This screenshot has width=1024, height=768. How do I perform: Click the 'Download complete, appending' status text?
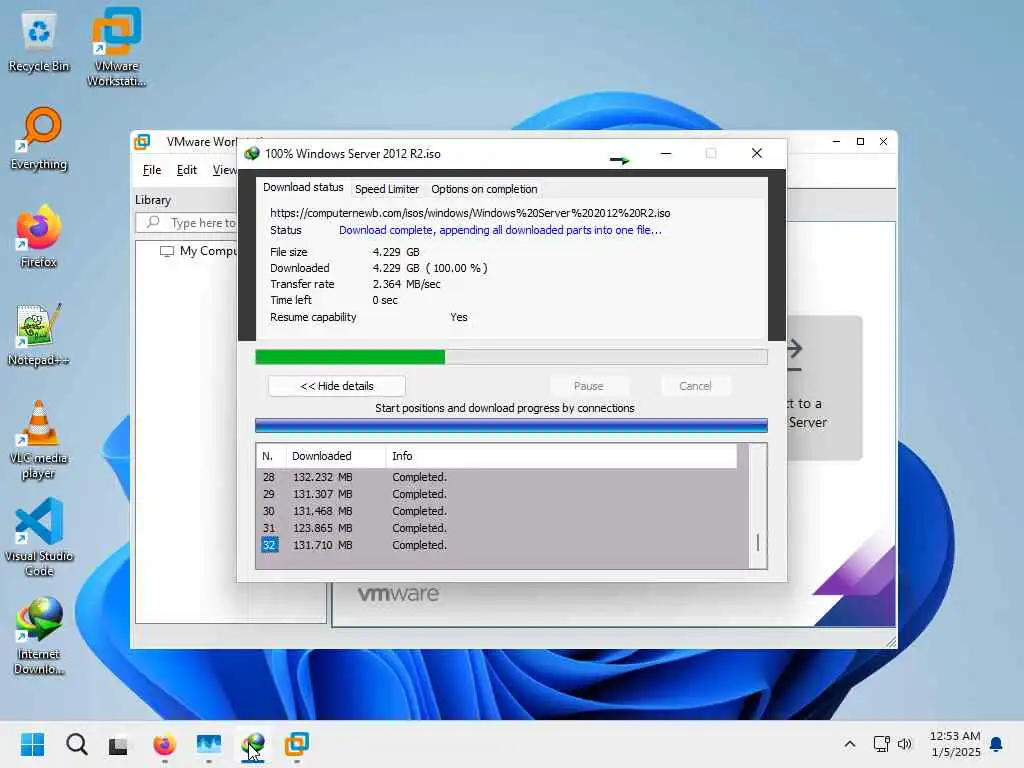tap(500, 230)
